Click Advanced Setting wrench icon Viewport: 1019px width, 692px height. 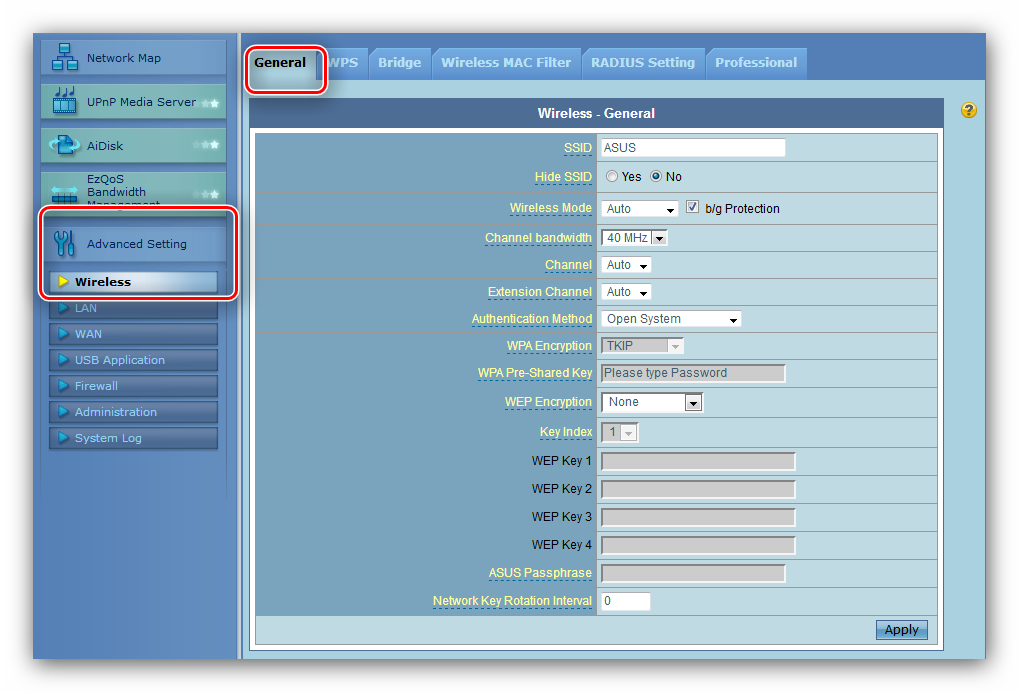(64, 243)
